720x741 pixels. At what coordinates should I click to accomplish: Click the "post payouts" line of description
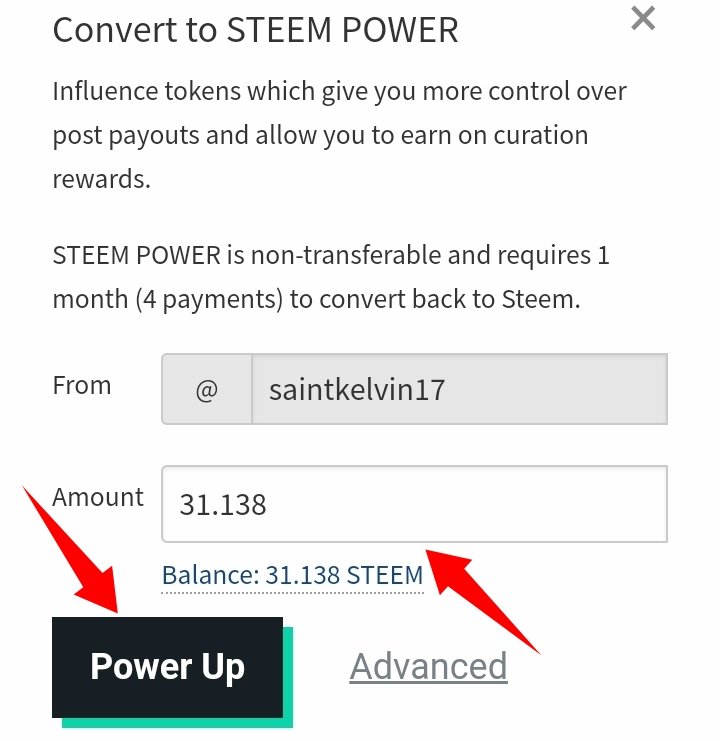(320, 135)
